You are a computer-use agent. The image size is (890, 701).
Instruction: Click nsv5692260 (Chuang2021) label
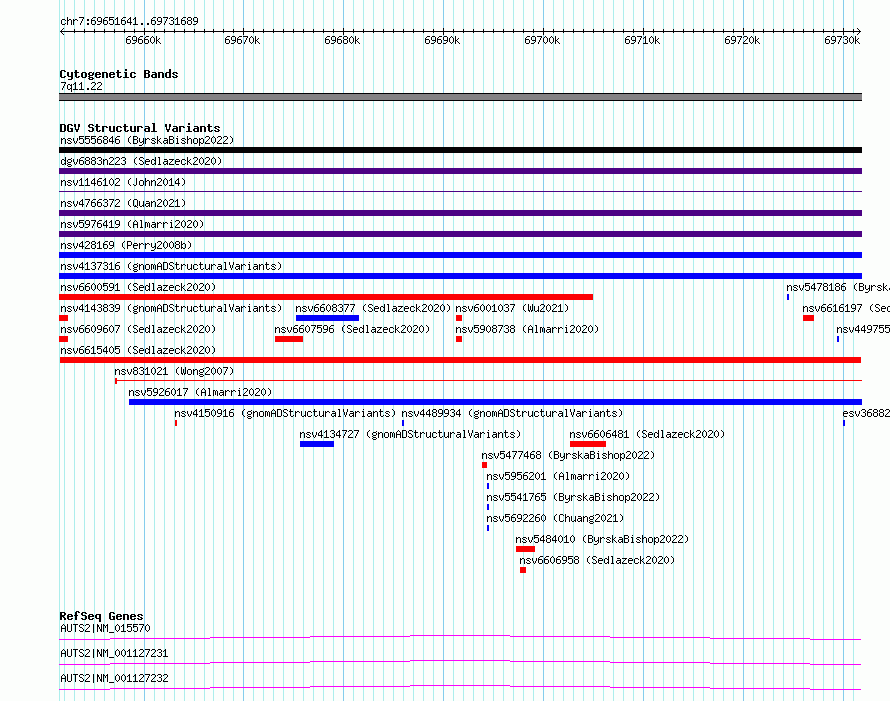[x=555, y=518]
